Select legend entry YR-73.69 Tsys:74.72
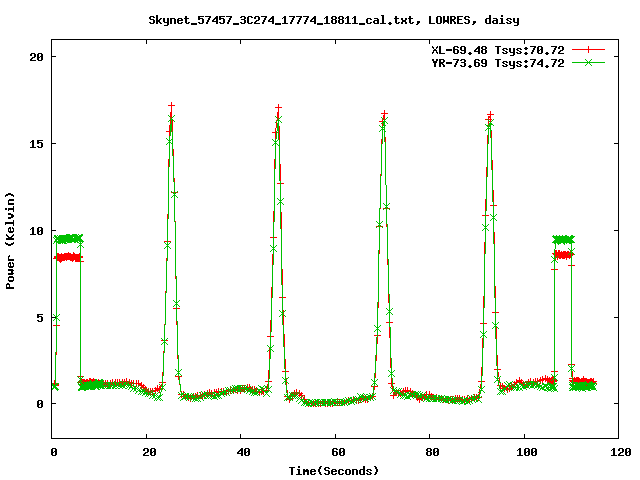The image size is (640, 480). point(498,63)
